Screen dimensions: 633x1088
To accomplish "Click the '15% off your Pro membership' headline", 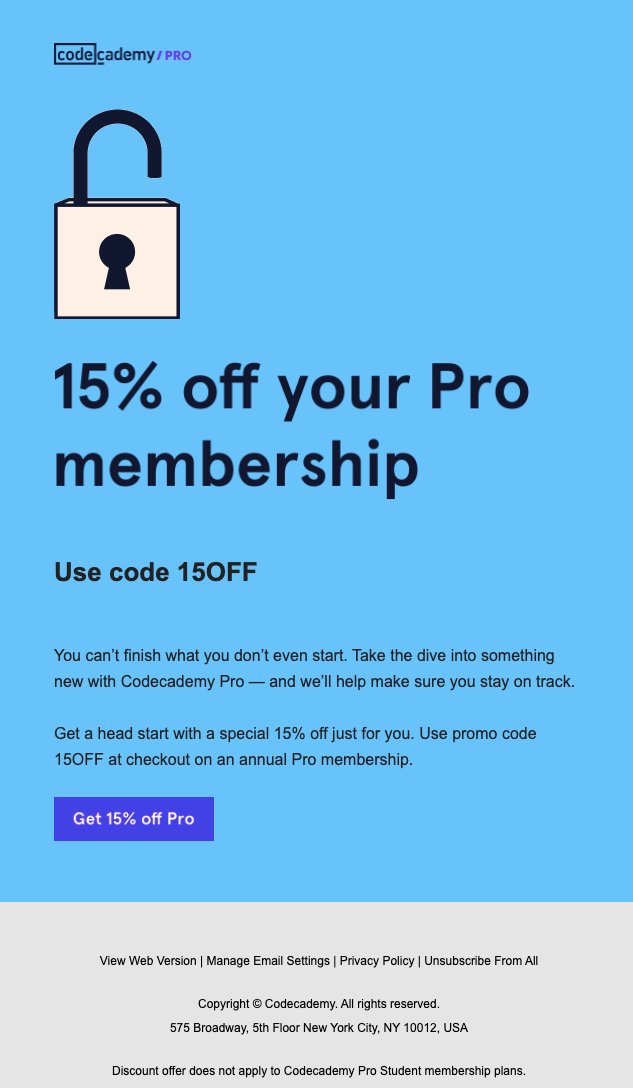I will 292,425.
